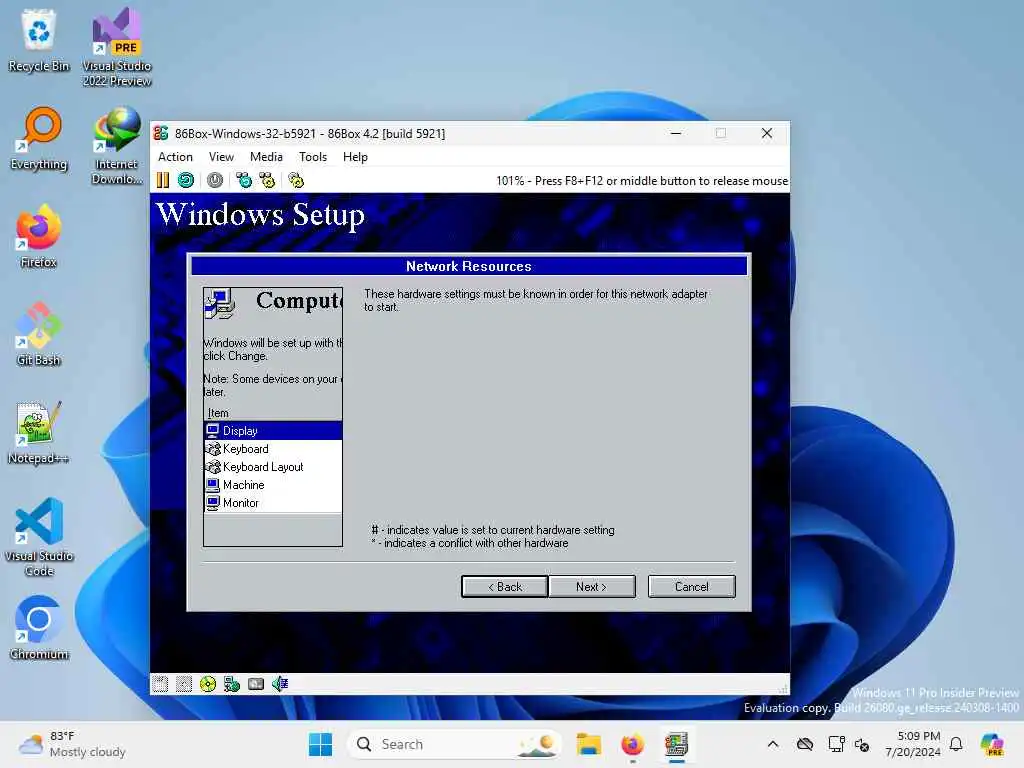Open Everything search desktop icon
This screenshot has height=768, width=1024.
[39, 138]
